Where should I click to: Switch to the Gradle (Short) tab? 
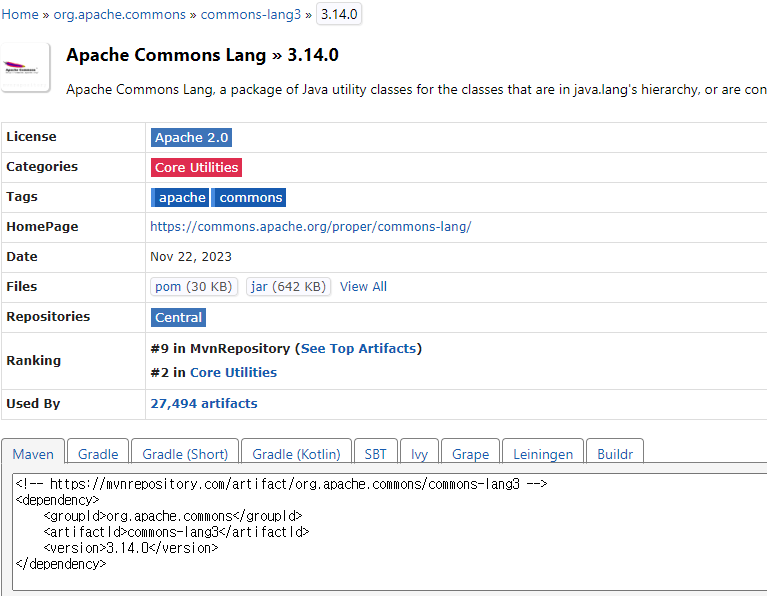click(x=185, y=454)
